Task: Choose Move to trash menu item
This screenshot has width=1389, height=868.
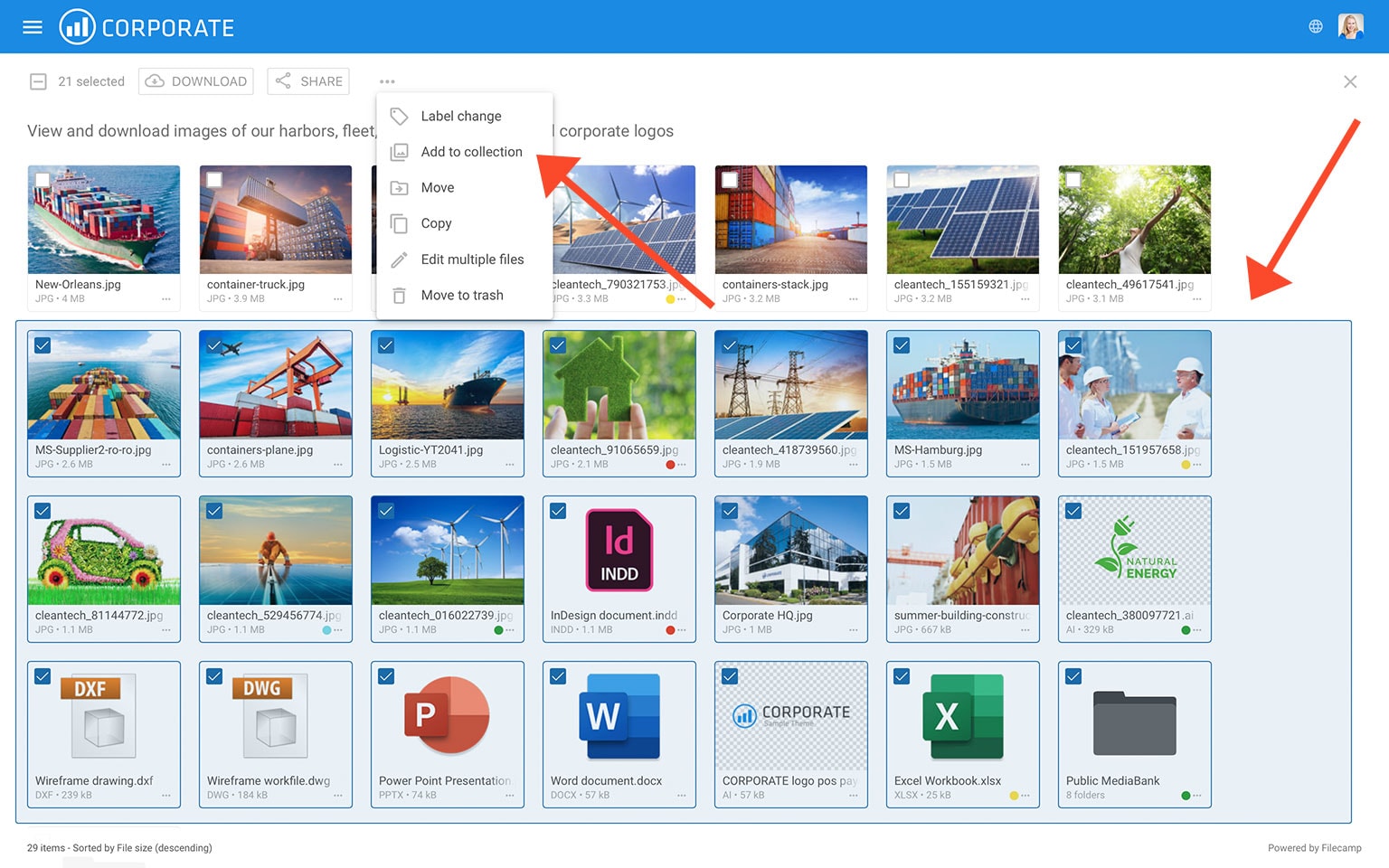Action: tap(464, 296)
